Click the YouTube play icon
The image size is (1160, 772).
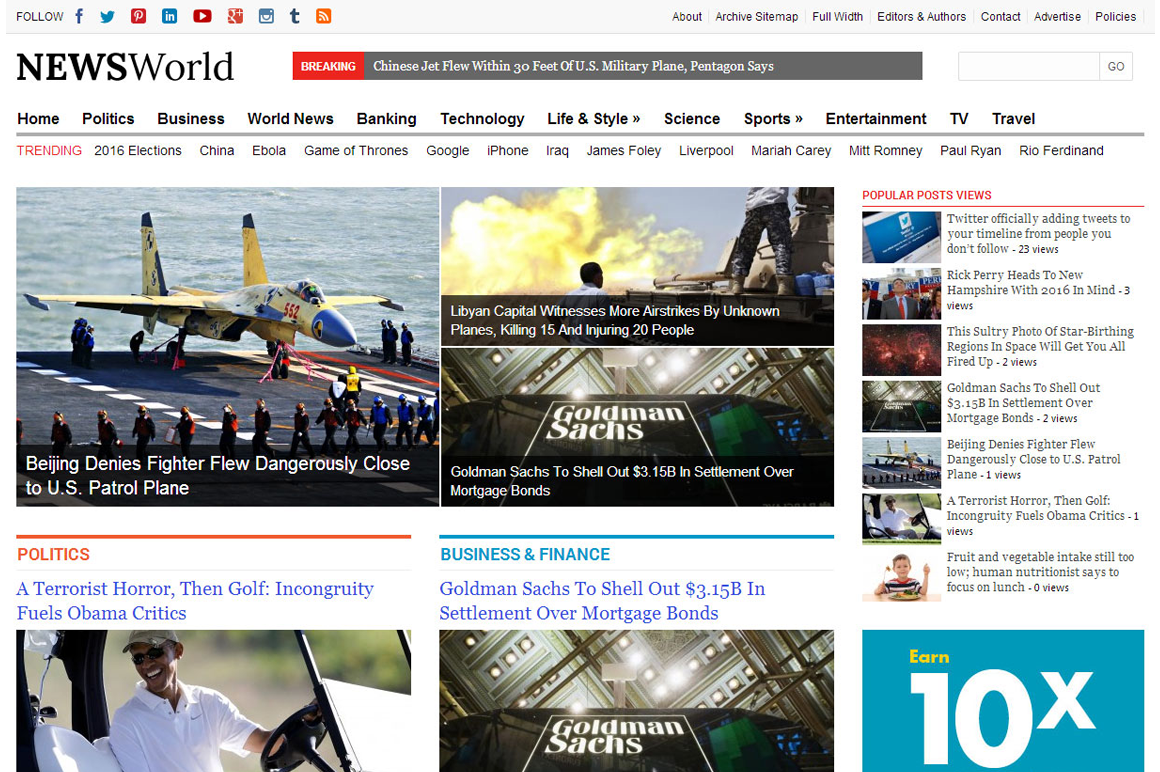202,16
